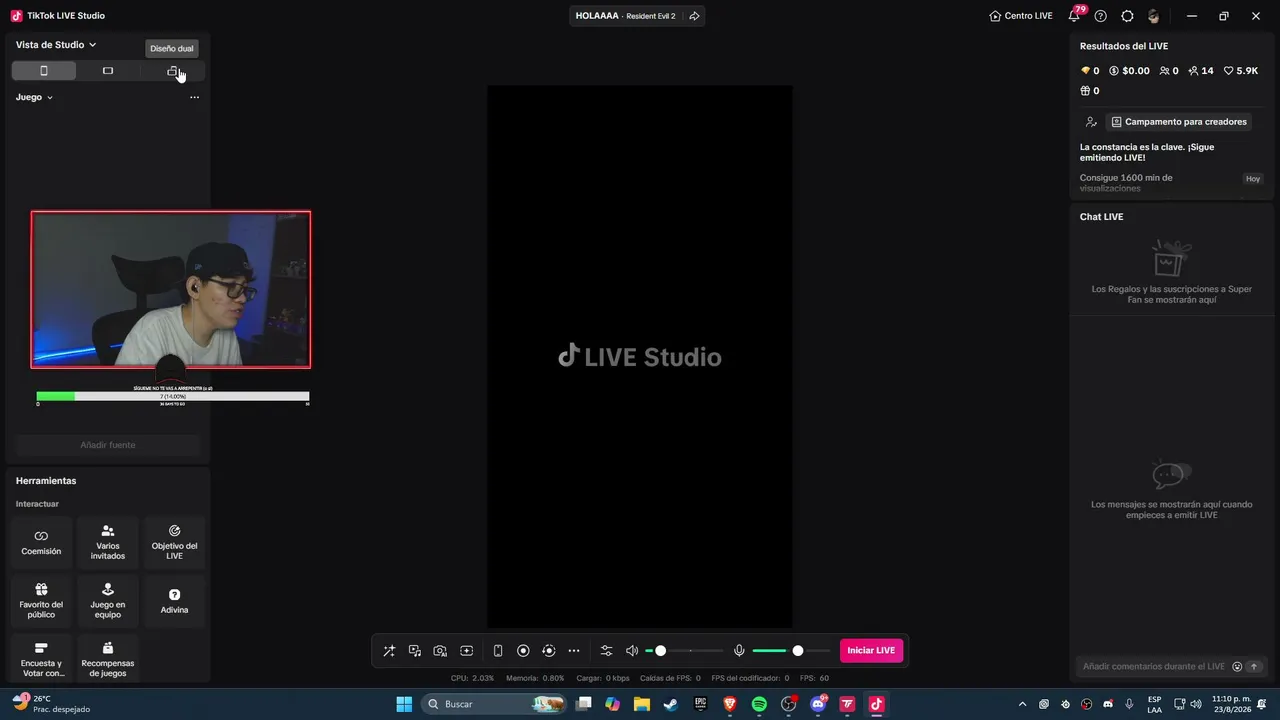Open more options in the bottom toolbar
This screenshot has height=720, width=1280.
pyautogui.click(x=574, y=651)
